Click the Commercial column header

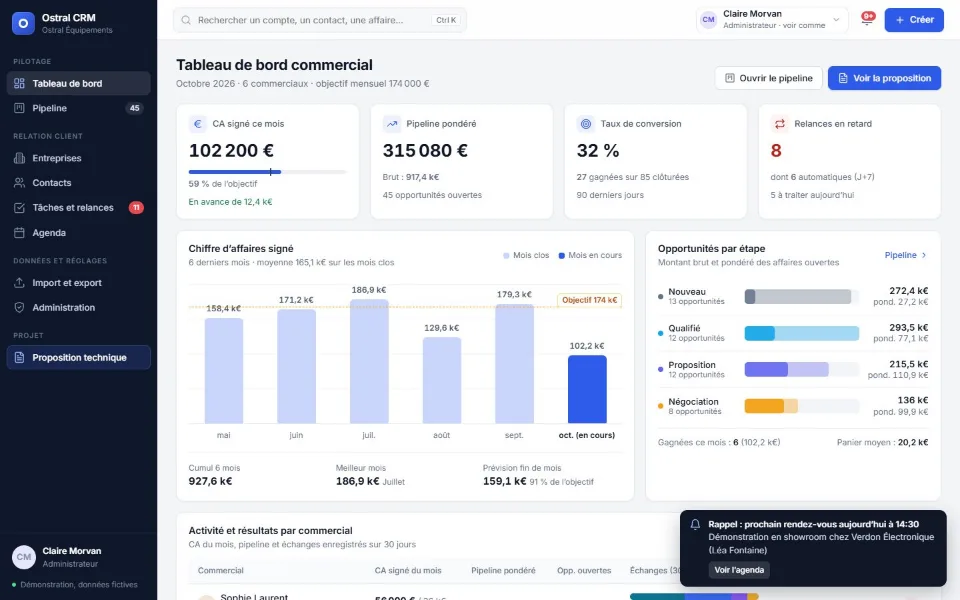pos(220,571)
